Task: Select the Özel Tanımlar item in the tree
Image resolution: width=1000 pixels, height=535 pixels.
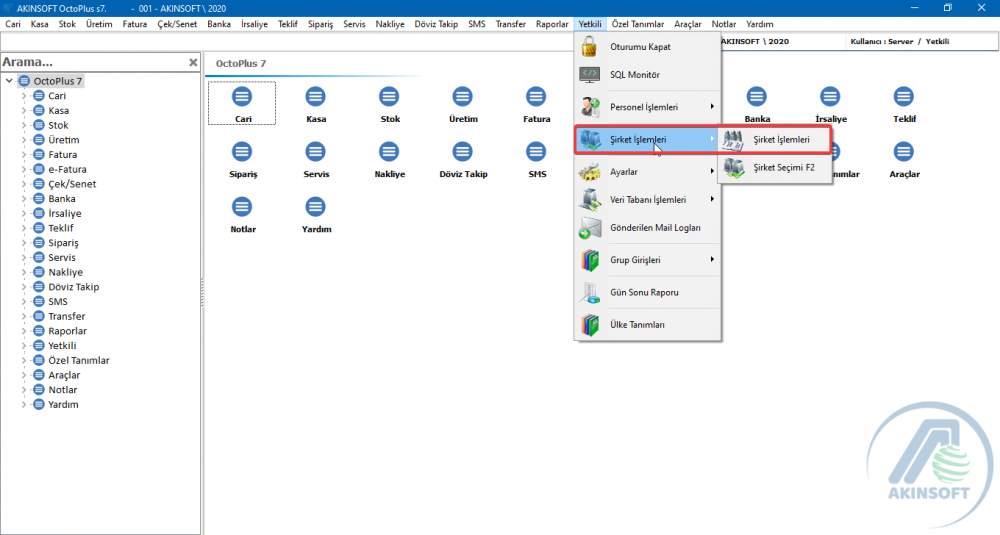Action: 79,360
